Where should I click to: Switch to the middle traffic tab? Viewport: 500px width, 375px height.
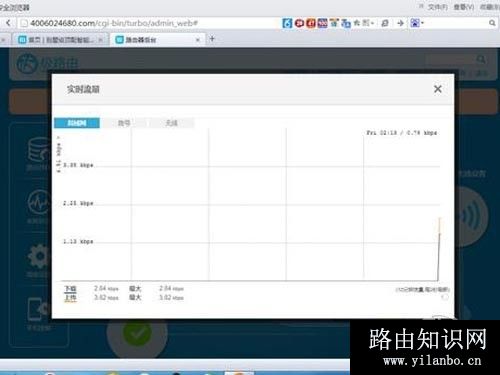click(x=124, y=123)
